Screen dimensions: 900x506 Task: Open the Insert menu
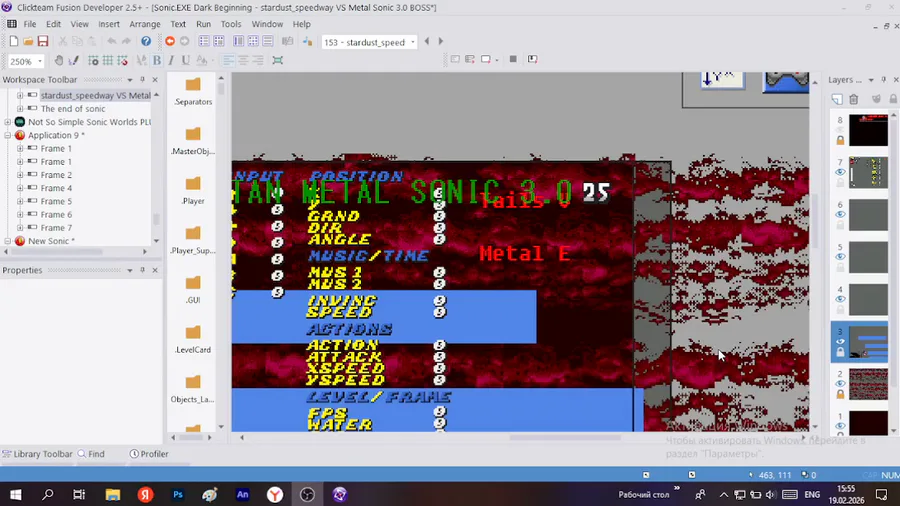(x=108, y=24)
